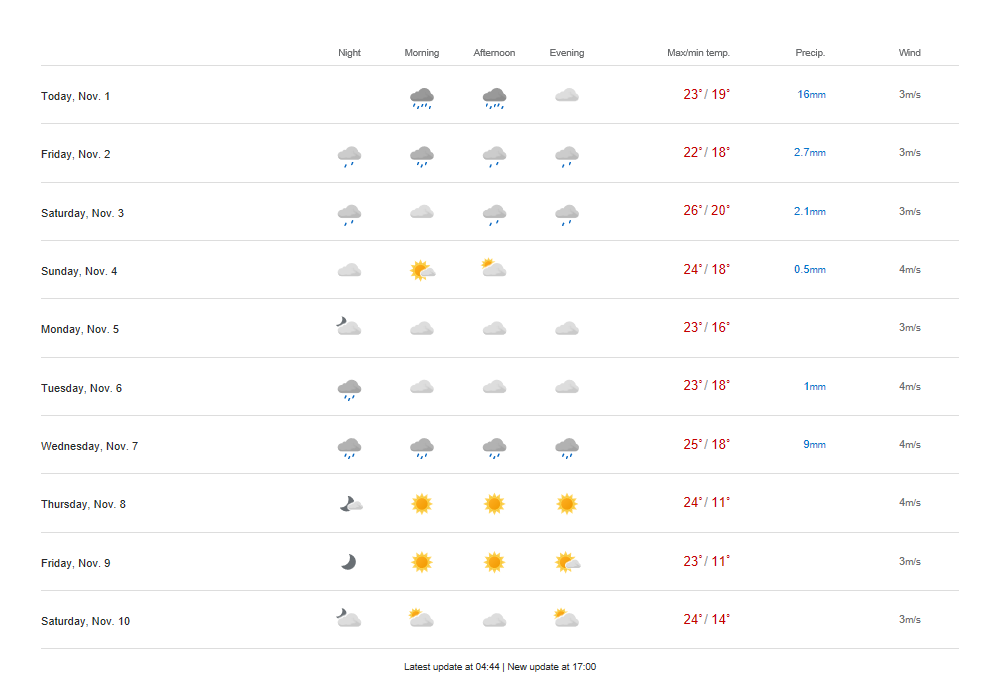981x685 pixels.
Task: Click Friday Nov. 9 night crescent moon icon
Action: tap(348, 562)
